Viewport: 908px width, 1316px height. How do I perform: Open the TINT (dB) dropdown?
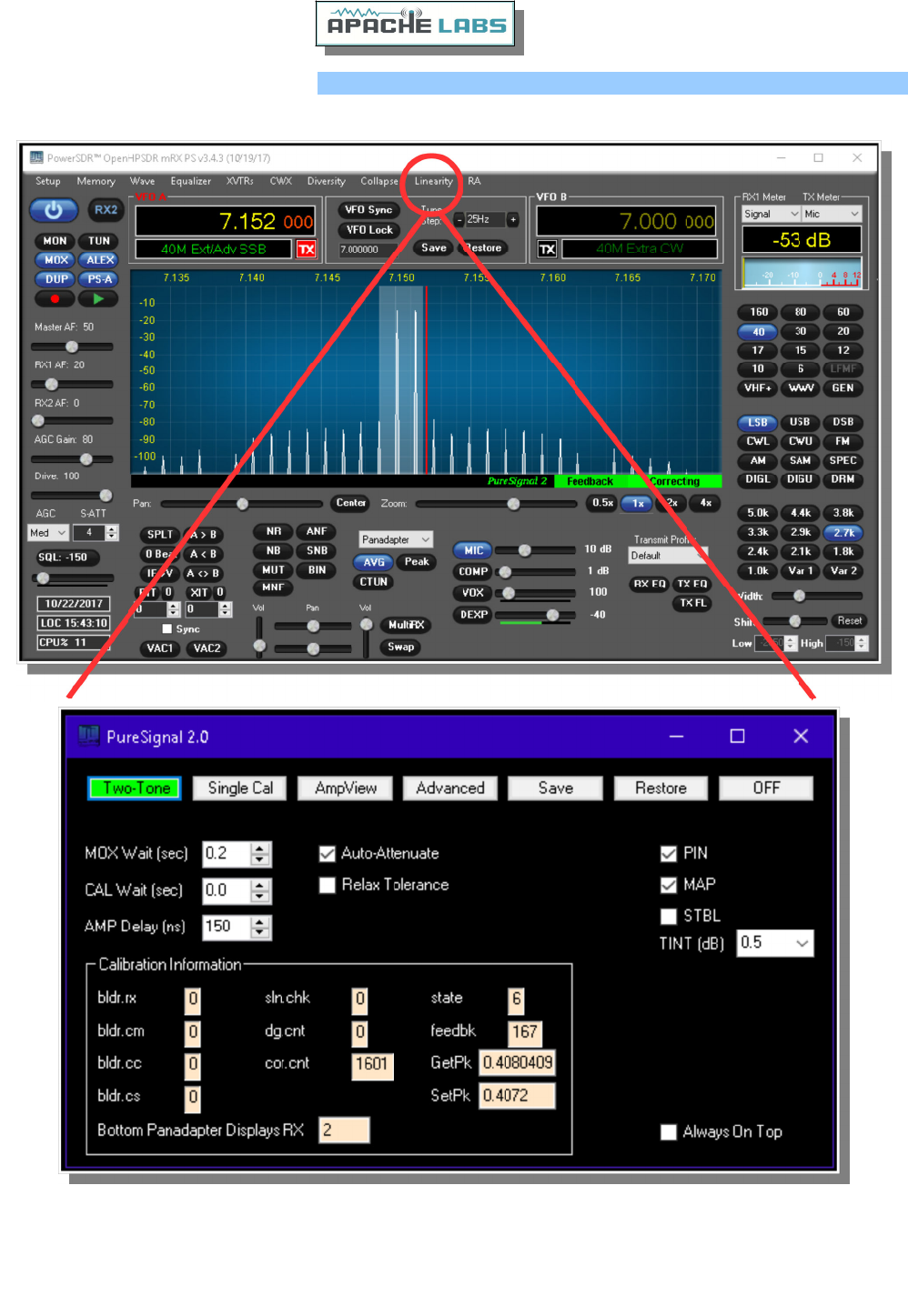pos(775,943)
